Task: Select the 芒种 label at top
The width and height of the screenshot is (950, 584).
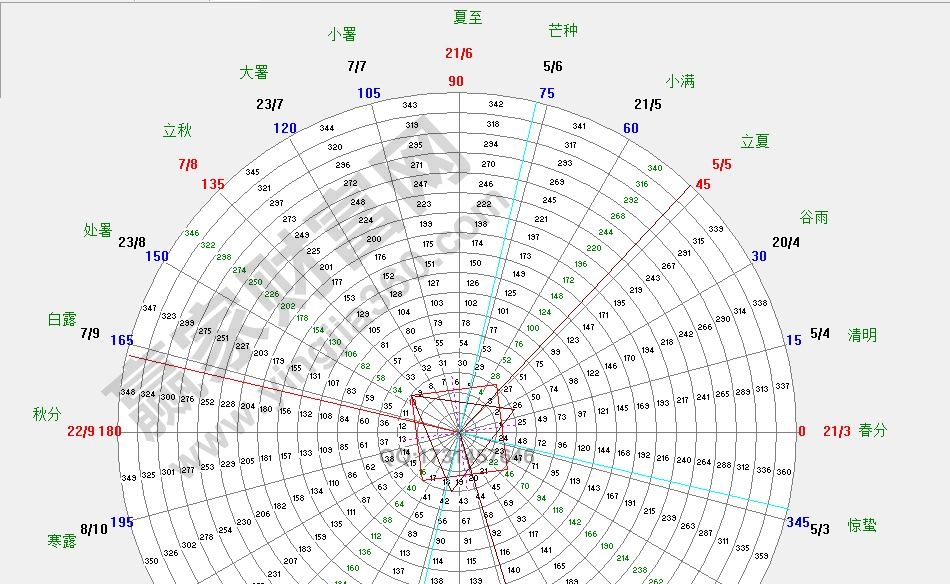Action: 563,31
